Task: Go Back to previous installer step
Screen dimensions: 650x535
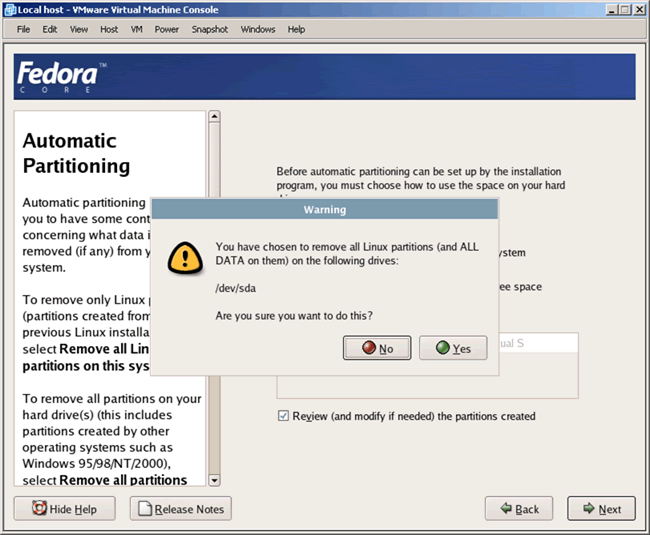Action: pyautogui.click(x=518, y=509)
